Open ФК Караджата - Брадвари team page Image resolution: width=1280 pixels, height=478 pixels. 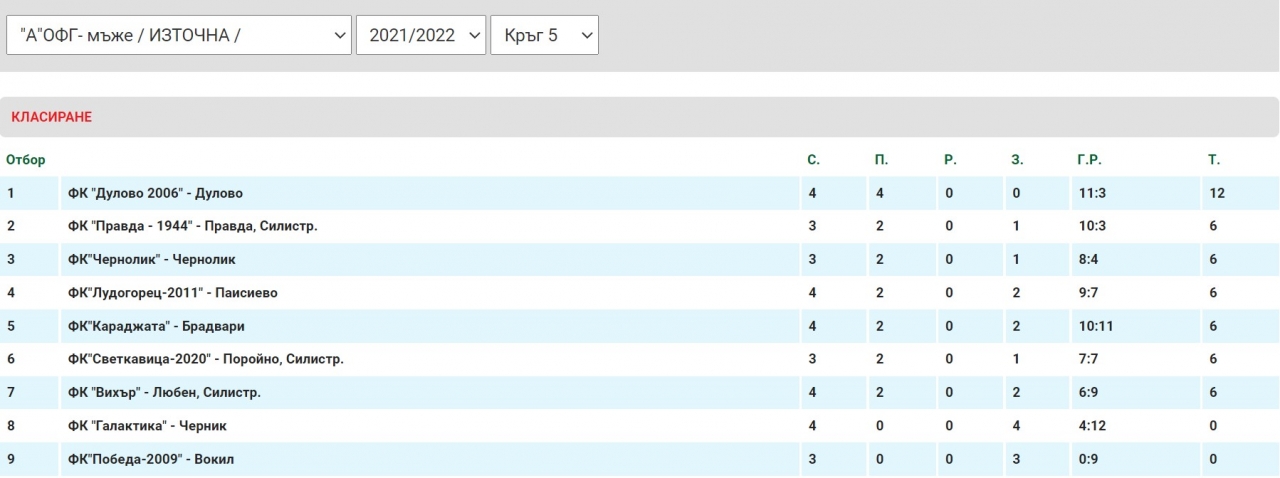pos(156,326)
